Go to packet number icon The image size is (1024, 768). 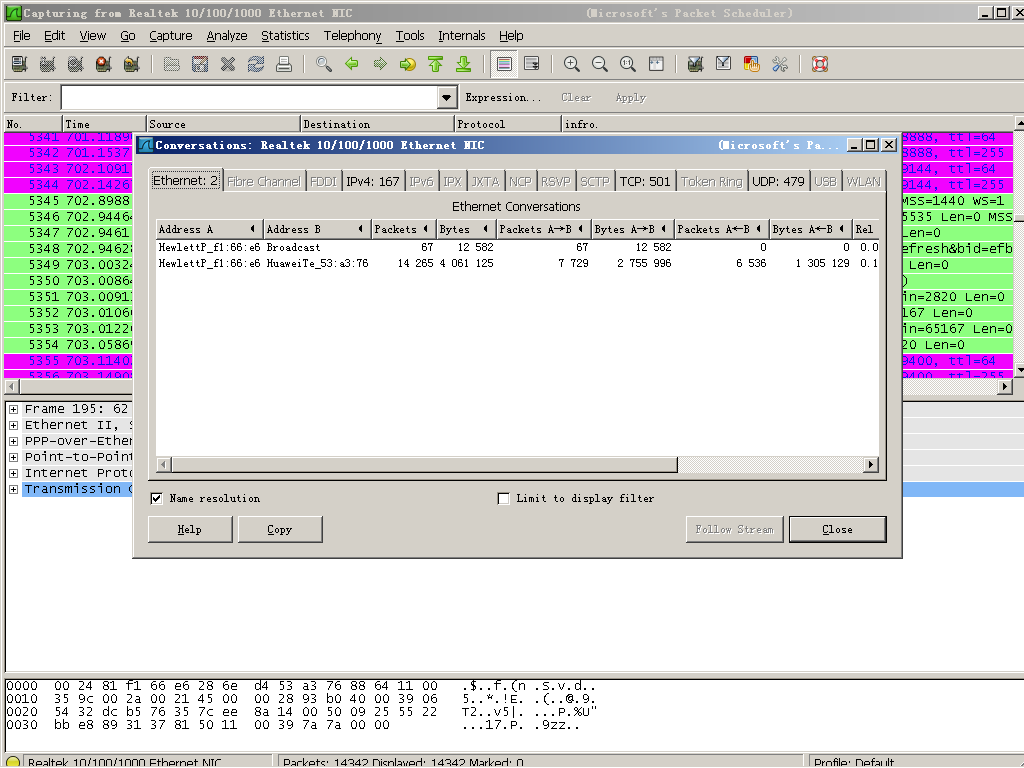(408, 64)
